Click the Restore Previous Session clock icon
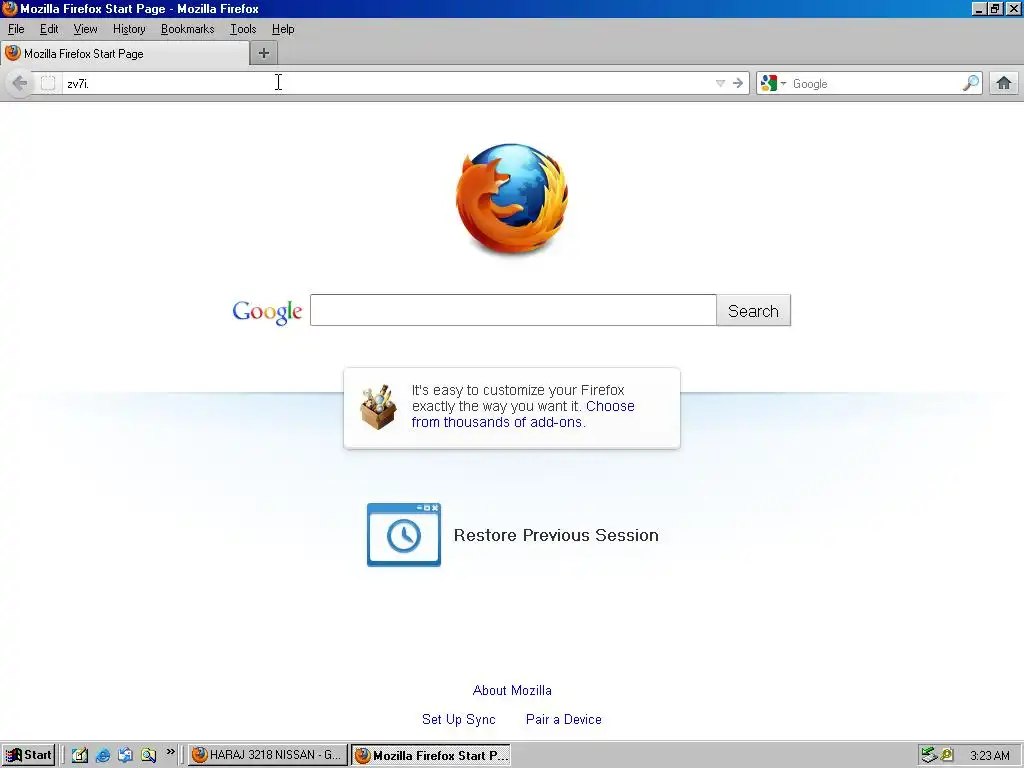1024x768 pixels. [x=404, y=535]
